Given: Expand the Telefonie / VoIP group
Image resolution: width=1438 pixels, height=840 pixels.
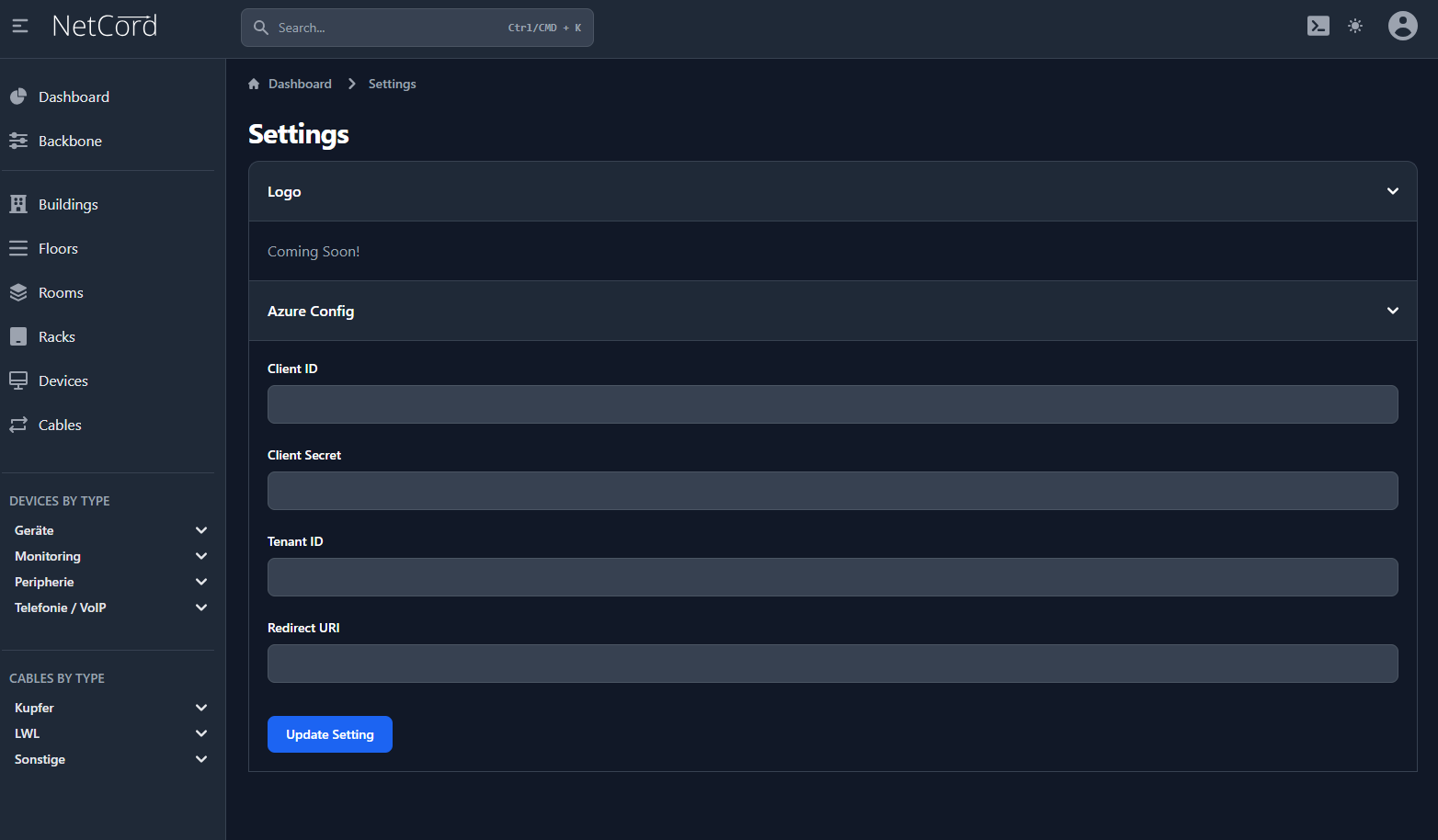Looking at the screenshot, I should coord(201,607).
